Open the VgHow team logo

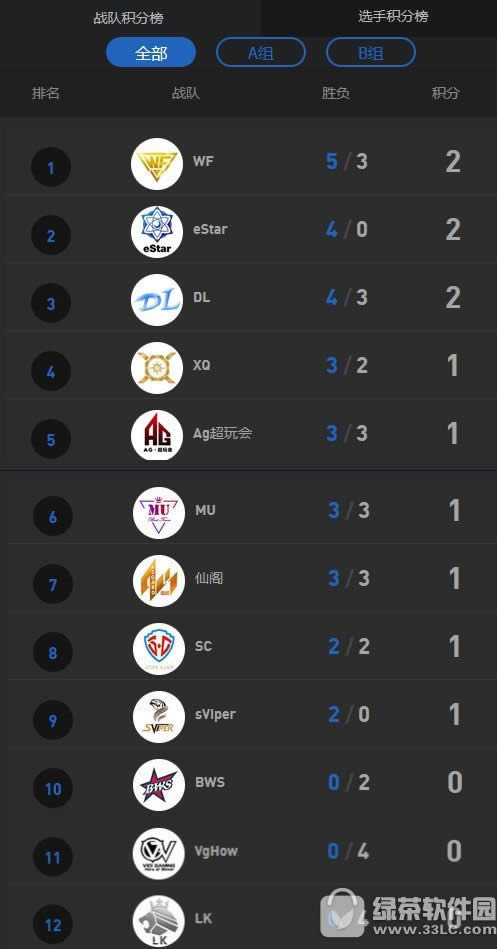(159, 853)
